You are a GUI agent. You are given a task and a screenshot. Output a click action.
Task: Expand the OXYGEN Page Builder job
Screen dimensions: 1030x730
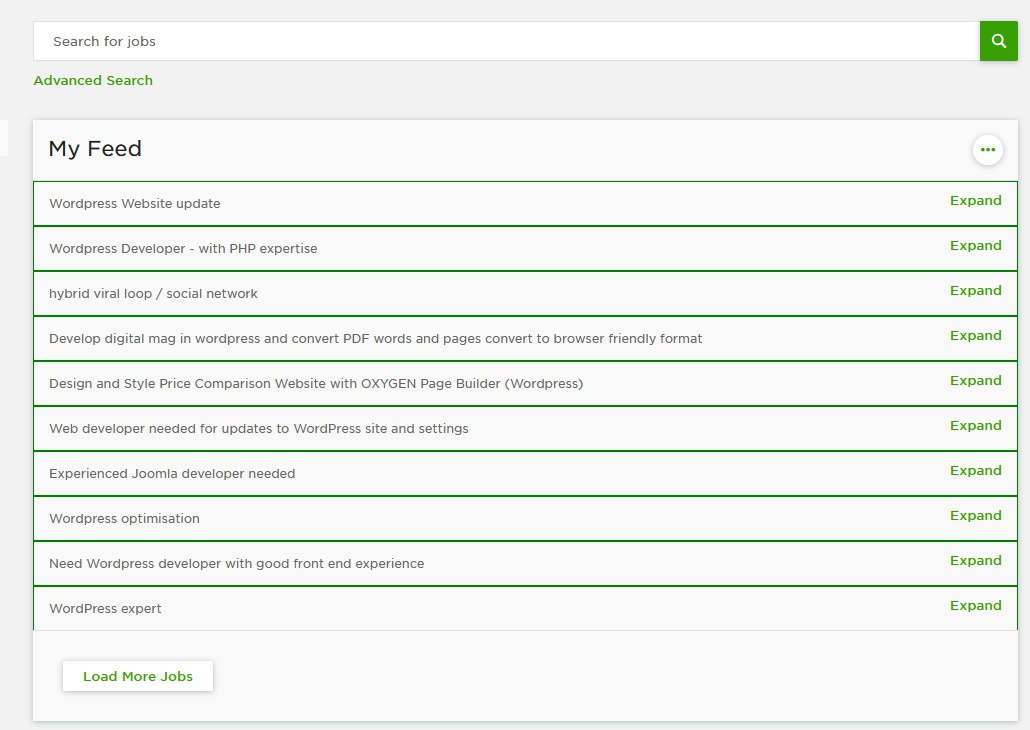(975, 380)
